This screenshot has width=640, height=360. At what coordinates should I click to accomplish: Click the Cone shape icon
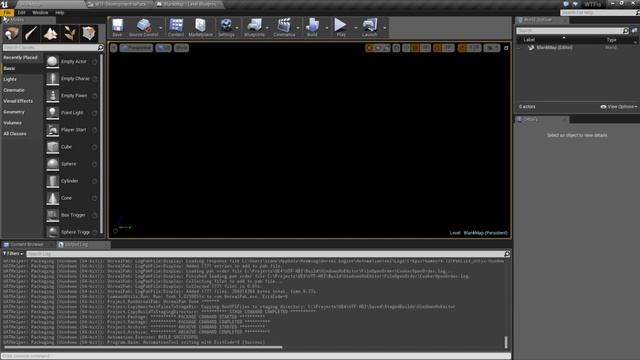[52, 198]
